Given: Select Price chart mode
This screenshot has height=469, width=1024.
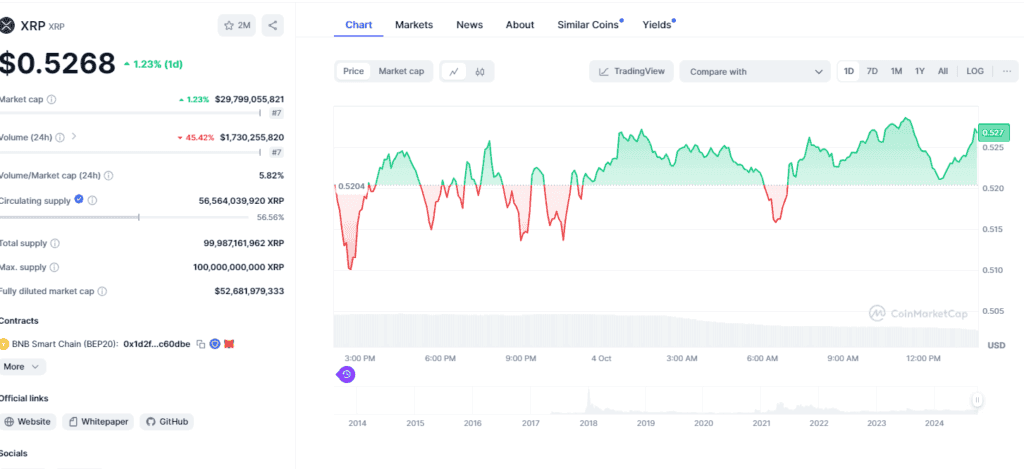Looking at the screenshot, I should 353,71.
